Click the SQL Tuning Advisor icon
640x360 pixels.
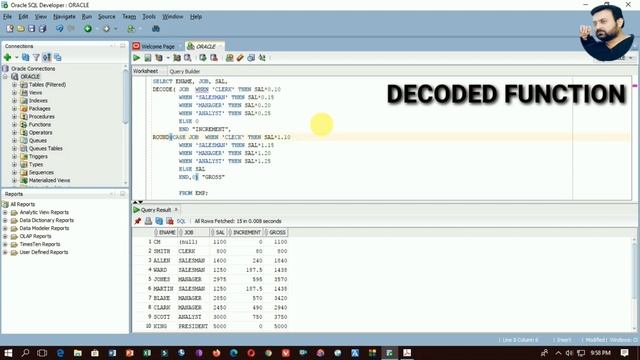pyautogui.click(x=187, y=58)
